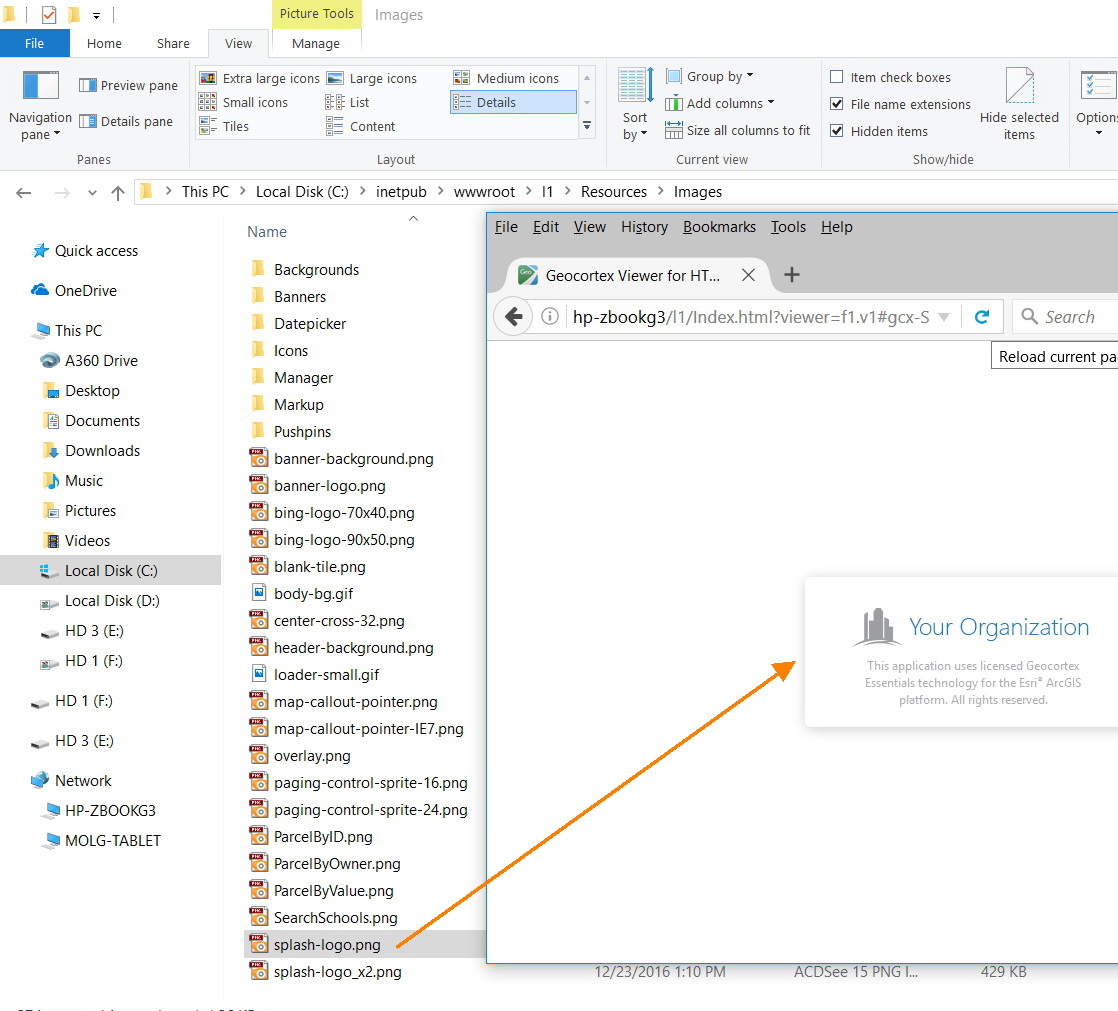Click the Name column header
1118x1011 pixels.
click(x=267, y=232)
